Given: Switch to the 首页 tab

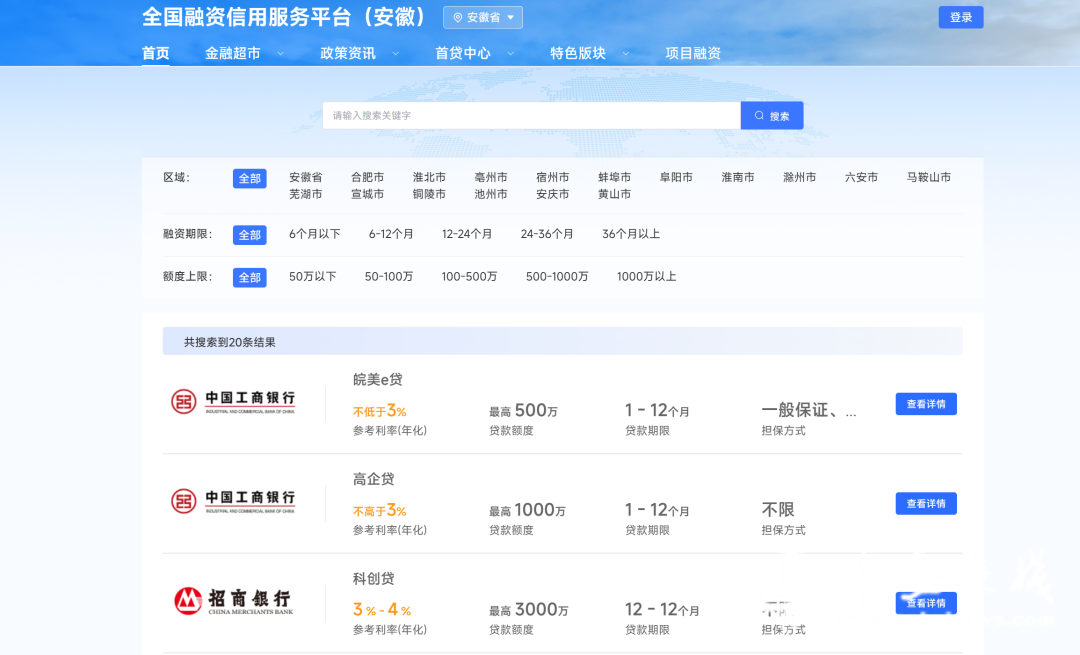Looking at the screenshot, I should pos(156,53).
